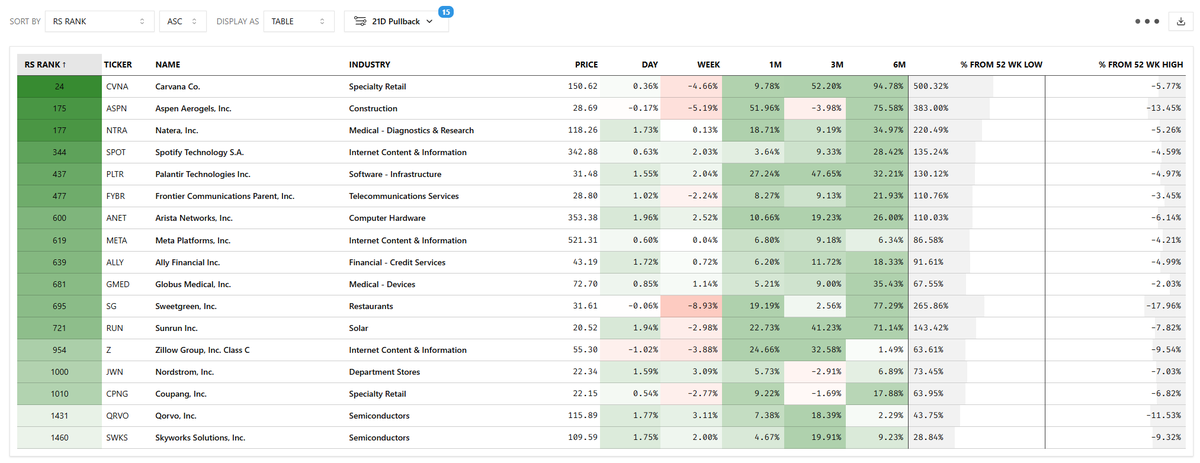
Task: Click the red -8.93% week cell
Action: pos(692,306)
